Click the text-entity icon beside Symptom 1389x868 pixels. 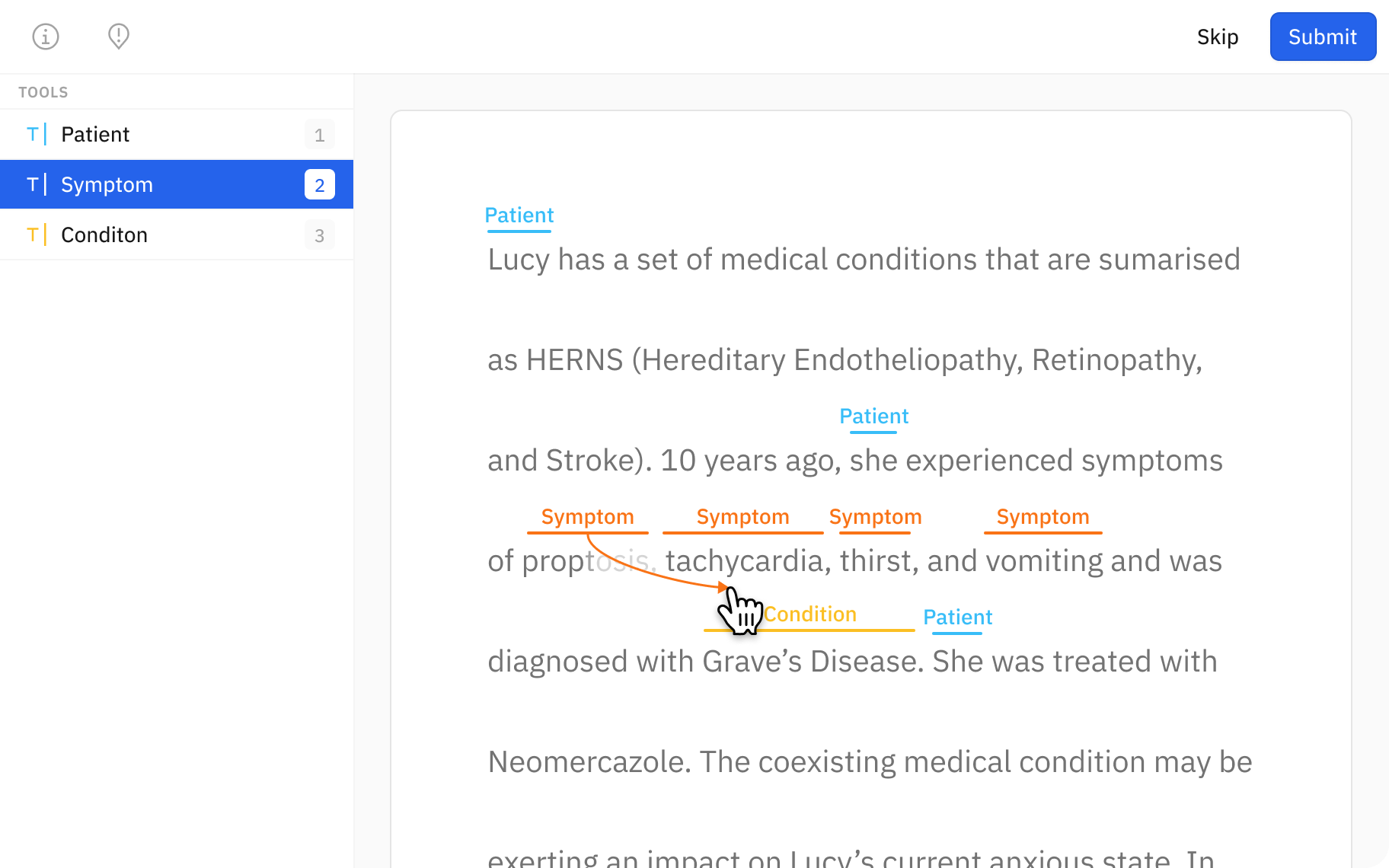(35, 184)
